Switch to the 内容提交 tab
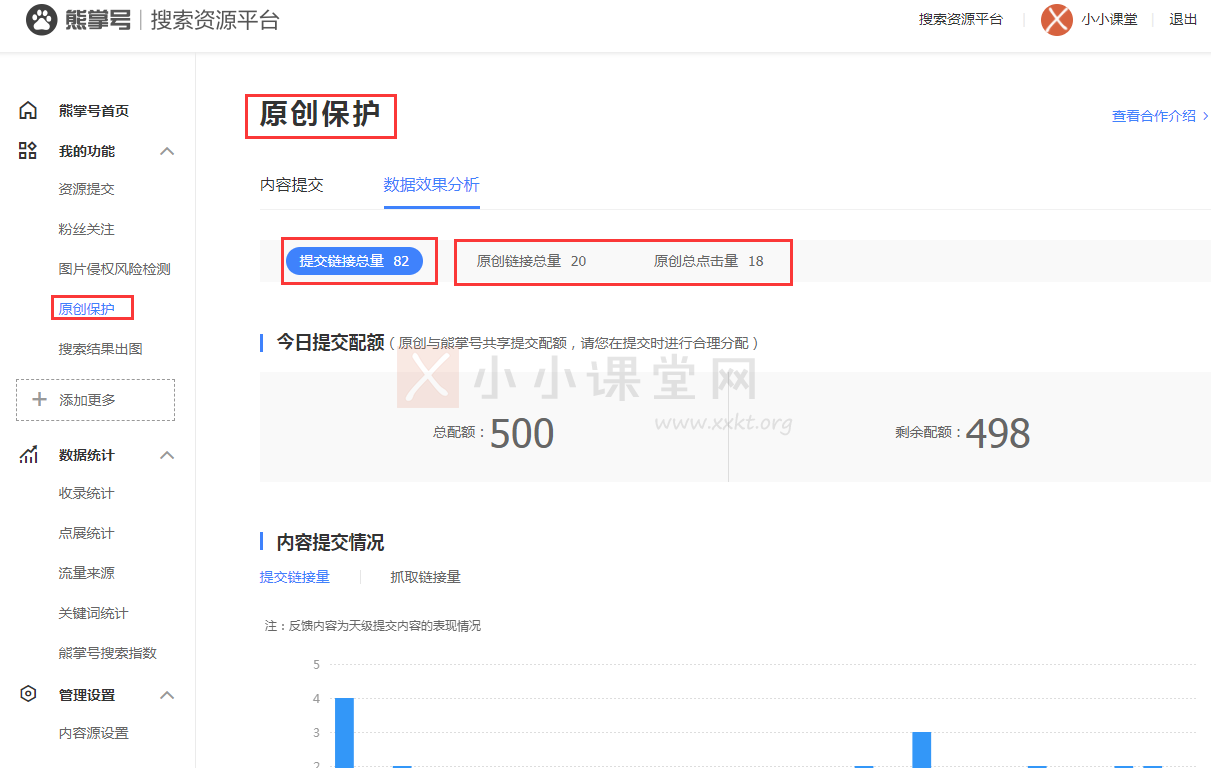Viewport: 1211px width, 768px height. (292, 185)
